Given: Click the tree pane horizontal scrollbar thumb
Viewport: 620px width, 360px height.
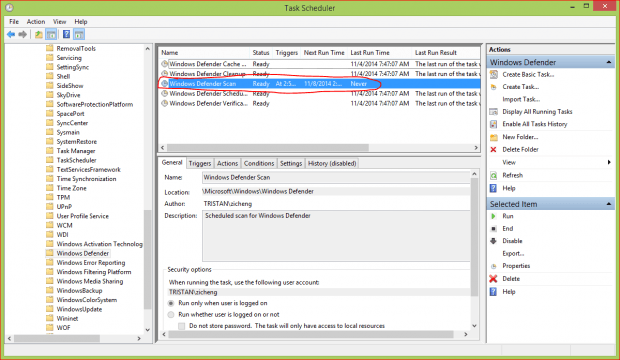Looking at the screenshot, I should coord(57,339).
